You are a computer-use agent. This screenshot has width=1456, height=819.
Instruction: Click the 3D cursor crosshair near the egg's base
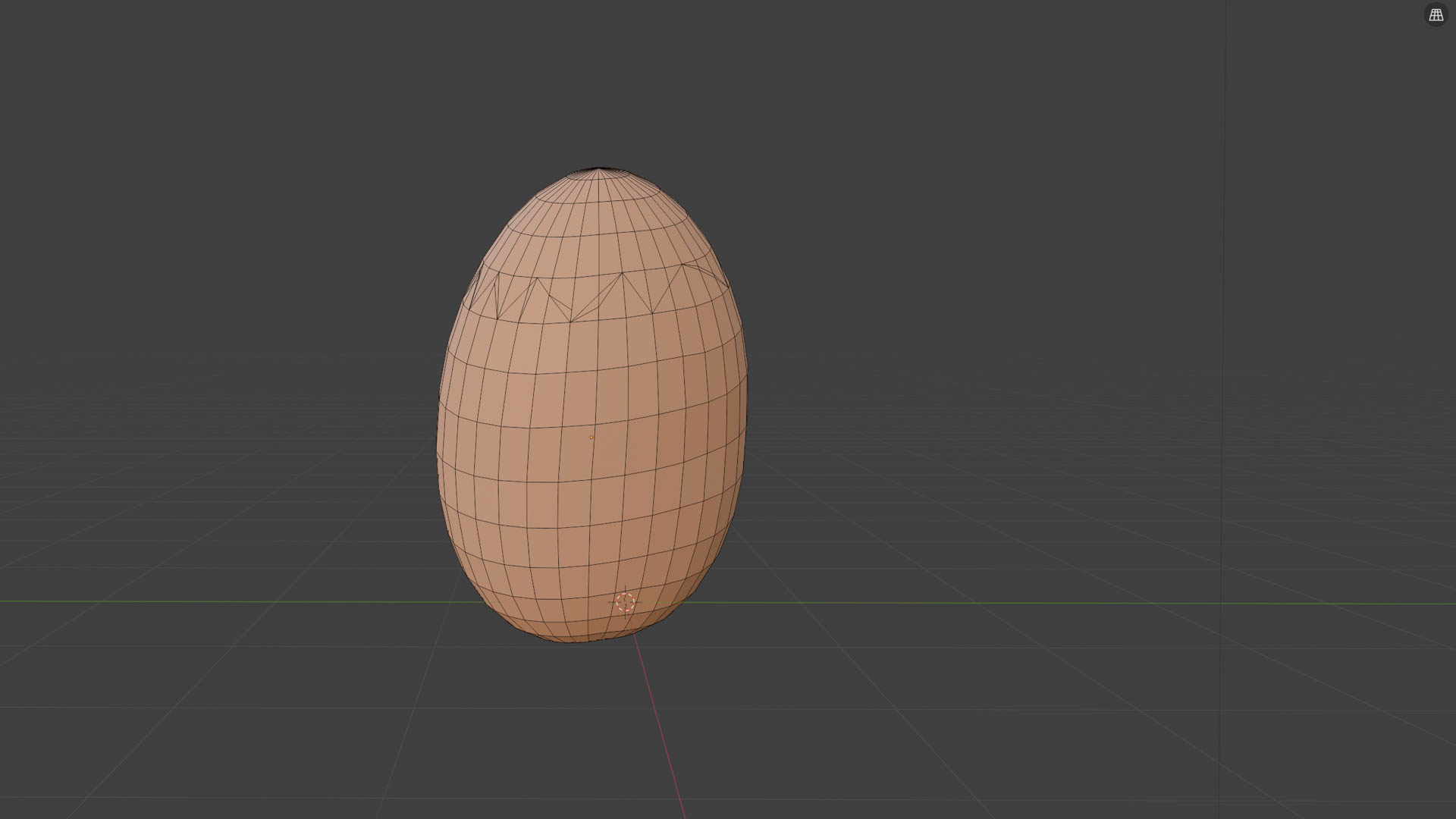click(626, 602)
